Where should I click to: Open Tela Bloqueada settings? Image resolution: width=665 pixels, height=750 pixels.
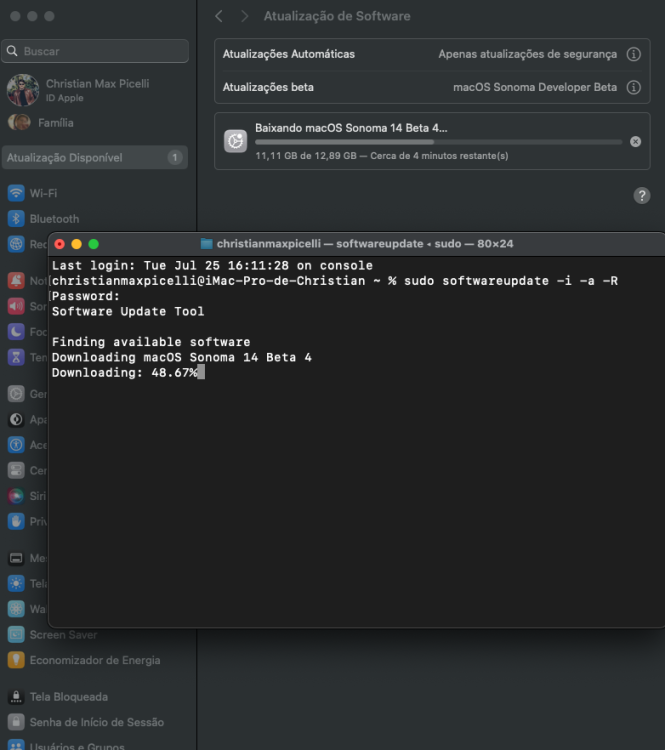(x=58, y=697)
